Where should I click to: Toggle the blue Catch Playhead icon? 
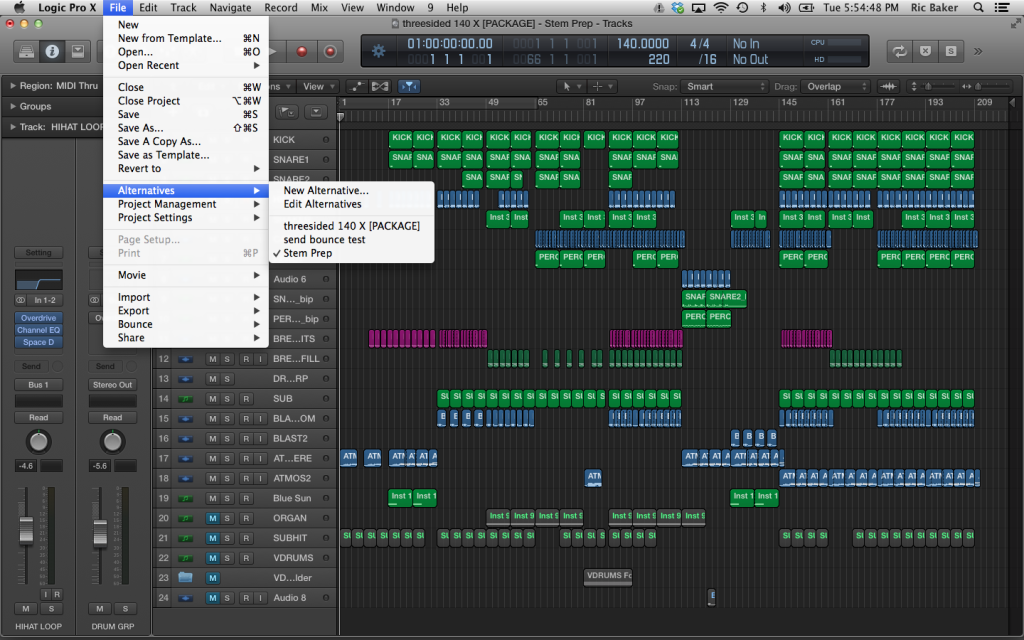tap(409, 86)
